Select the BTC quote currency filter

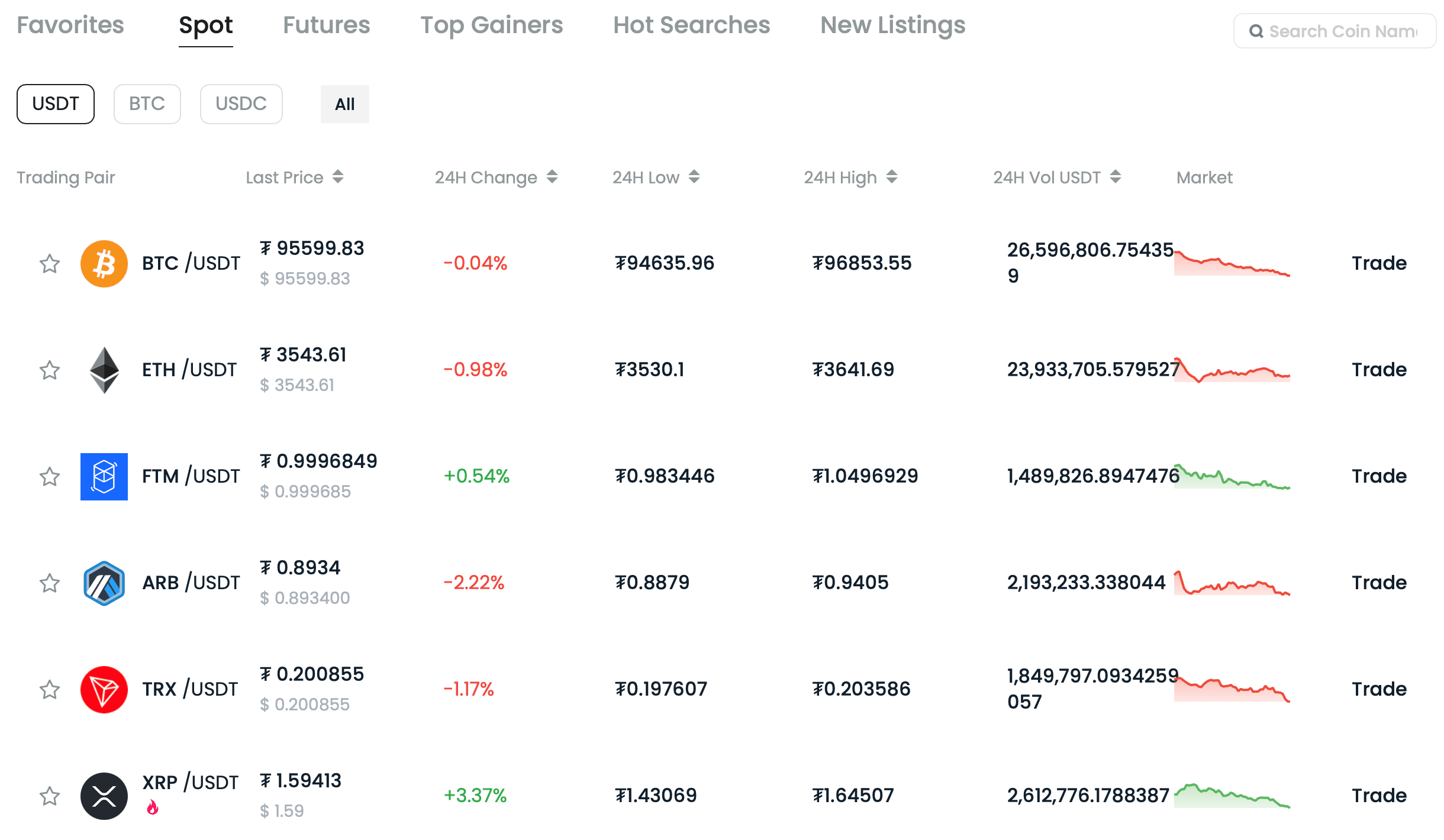[147, 104]
